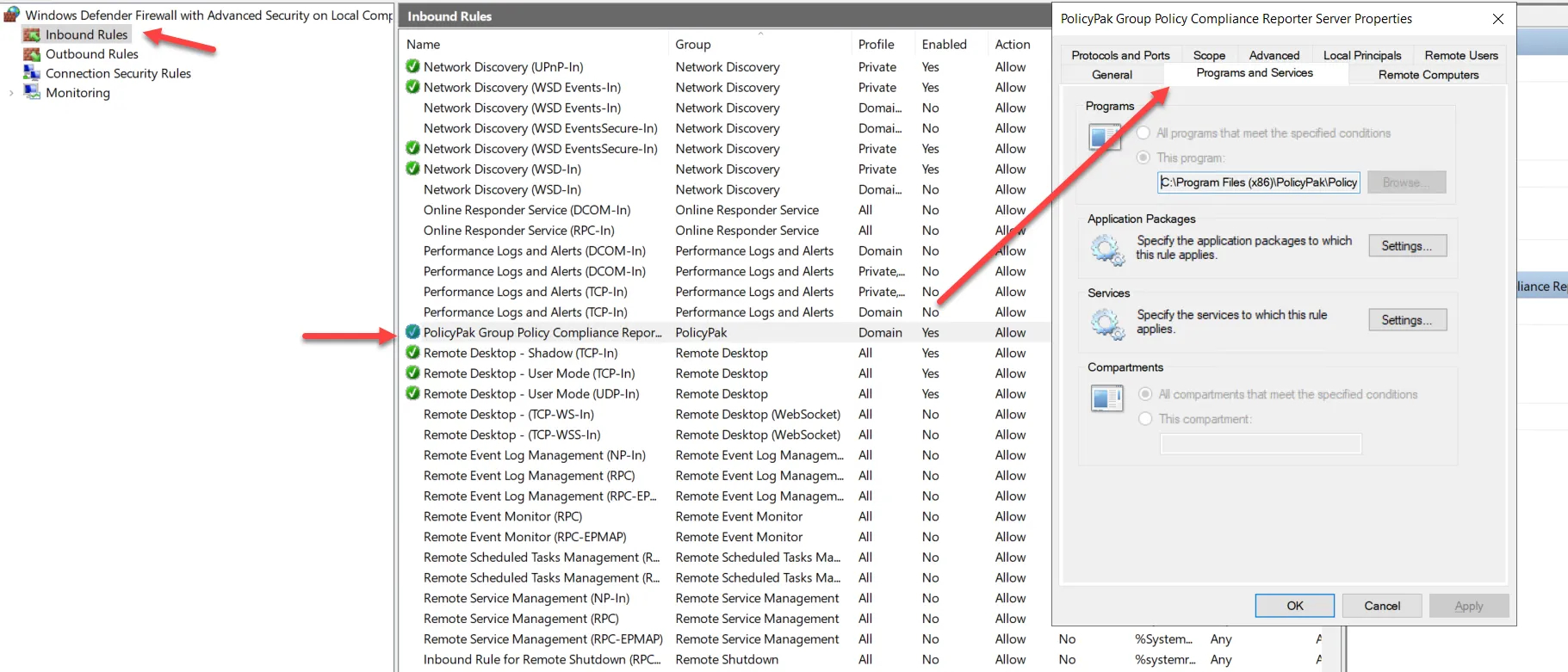Expand the Monitoring tree node
Image resolution: width=1568 pixels, height=672 pixels.
(x=11, y=93)
